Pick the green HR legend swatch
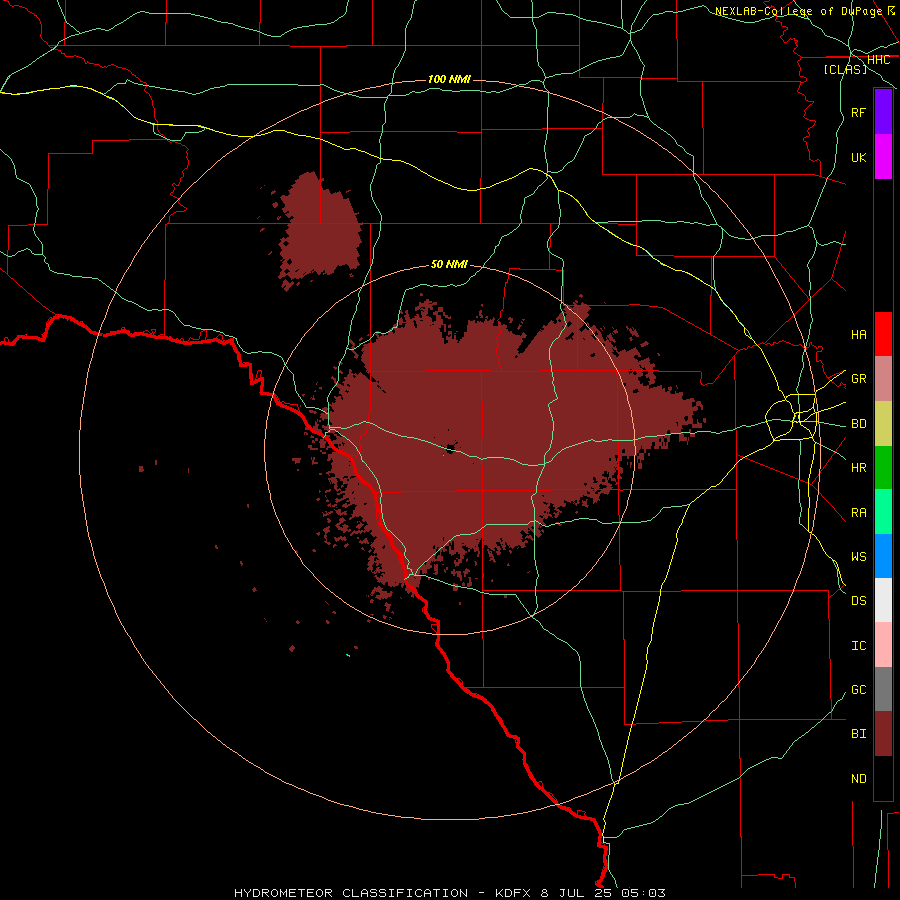Screen dimensions: 900x900 point(883,468)
